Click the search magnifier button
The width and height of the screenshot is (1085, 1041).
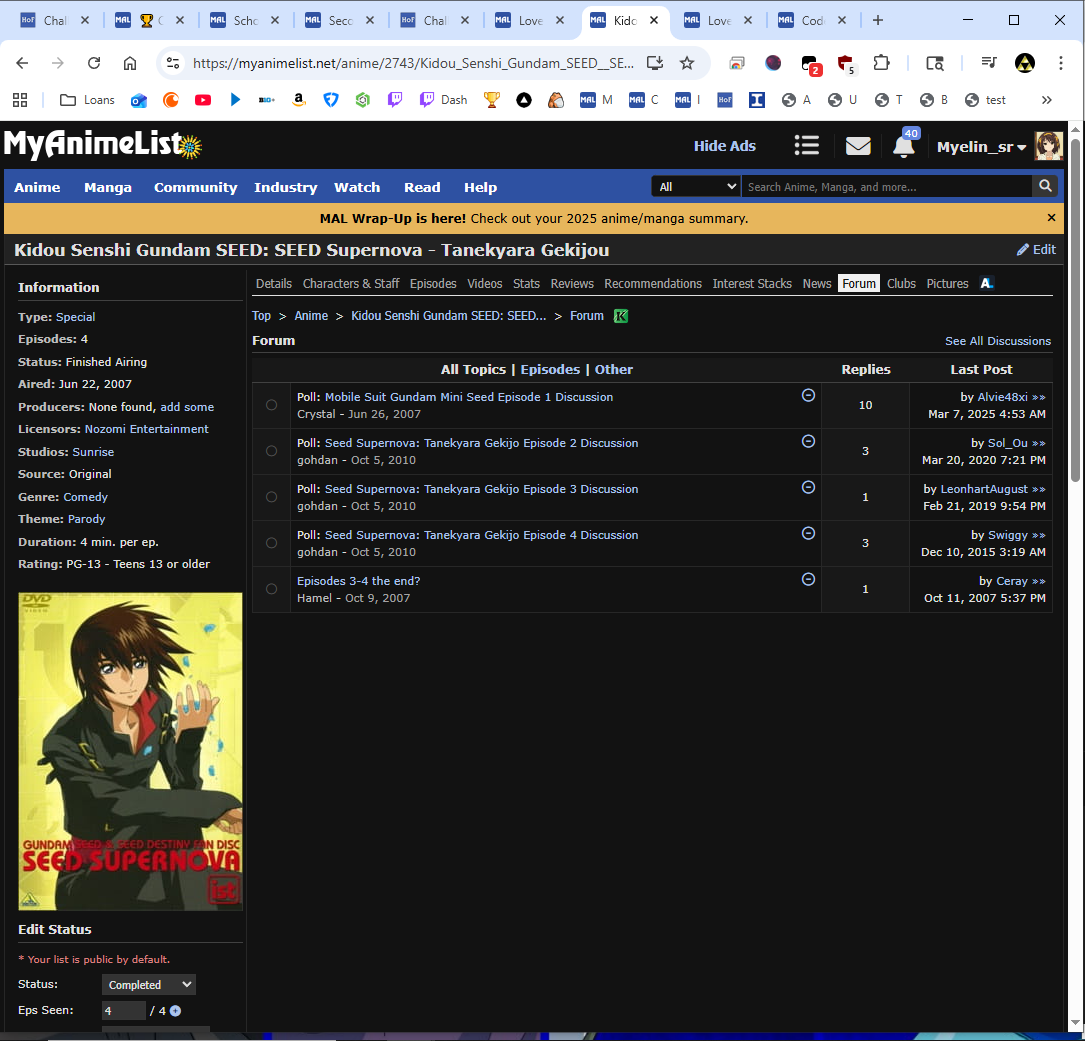(x=1045, y=186)
